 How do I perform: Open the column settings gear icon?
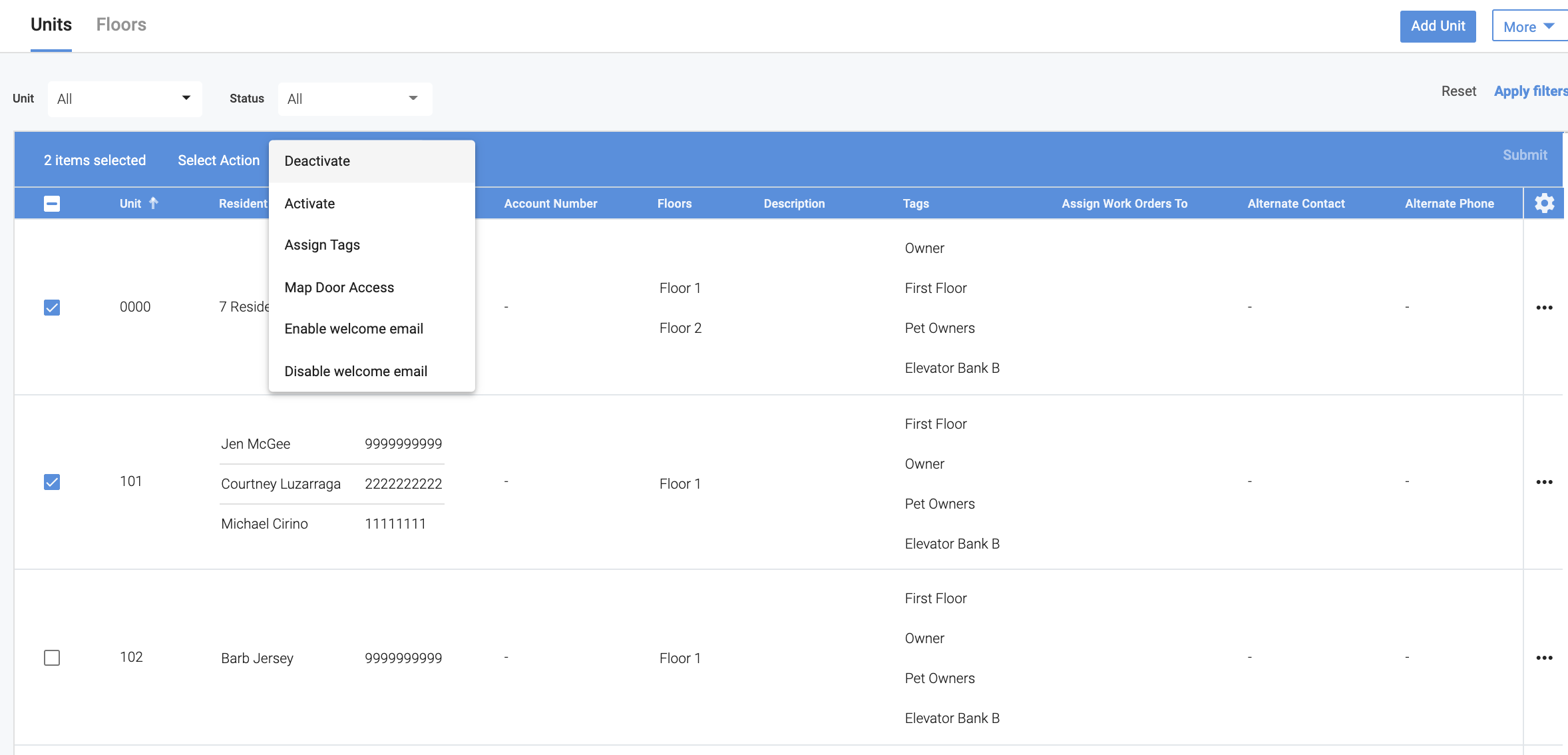tap(1544, 203)
